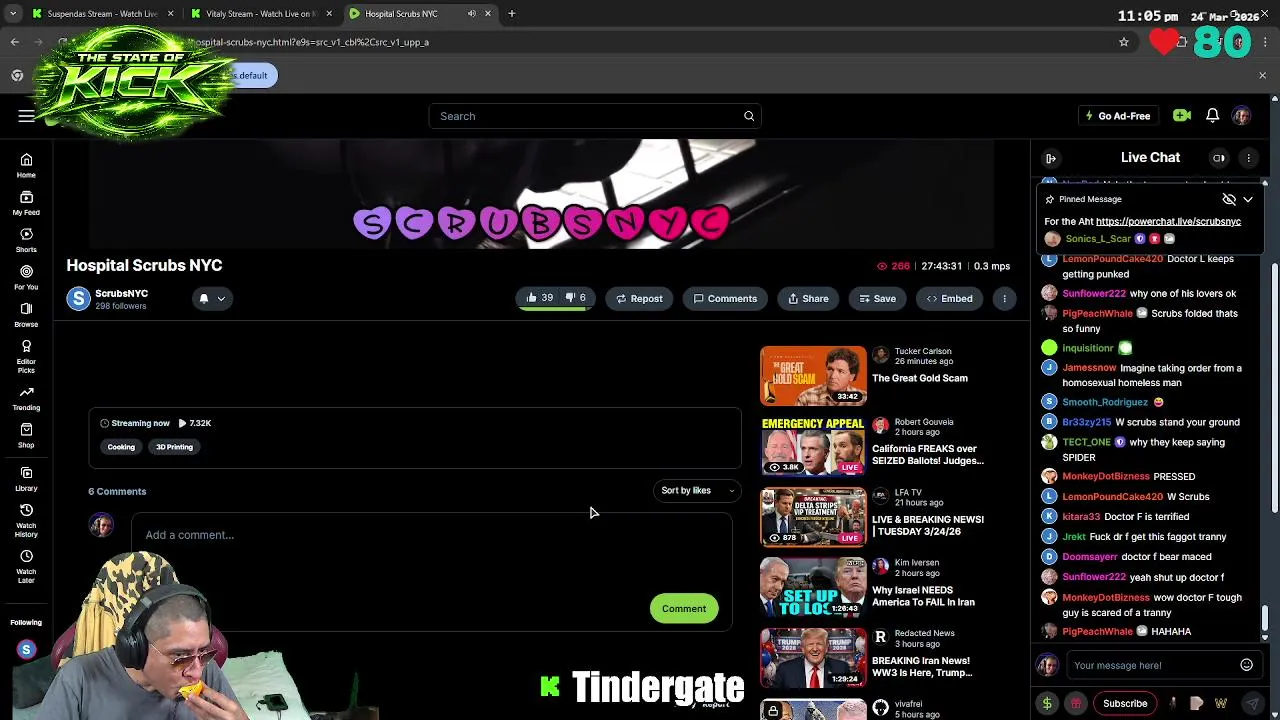This screenshot has height=720, width=1280.
Task: Open browser tab search dropdown
Action: coord(13,14)
